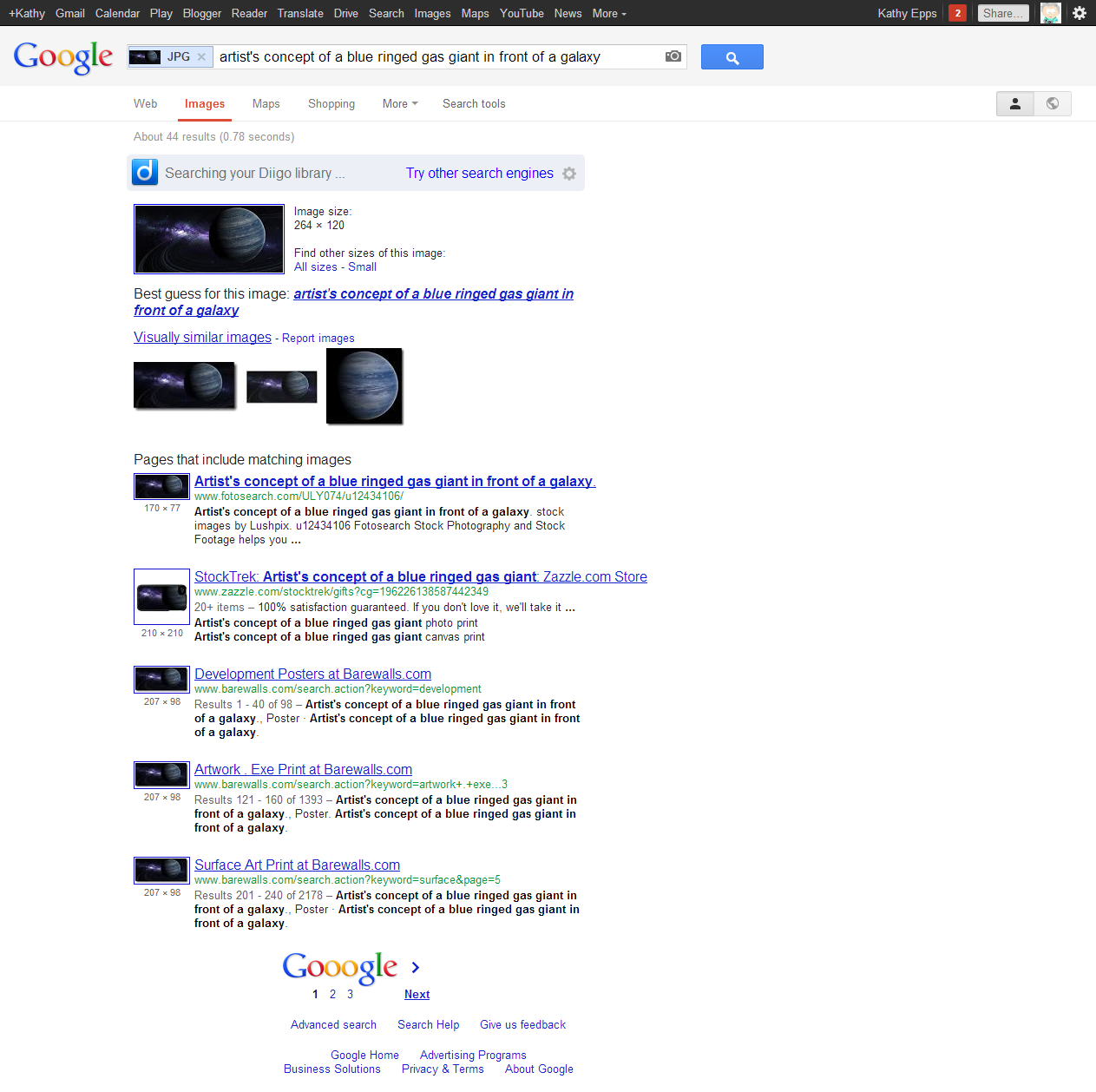Click the camera search-by-image icon
The image size is (1096, 1092).
673,56
